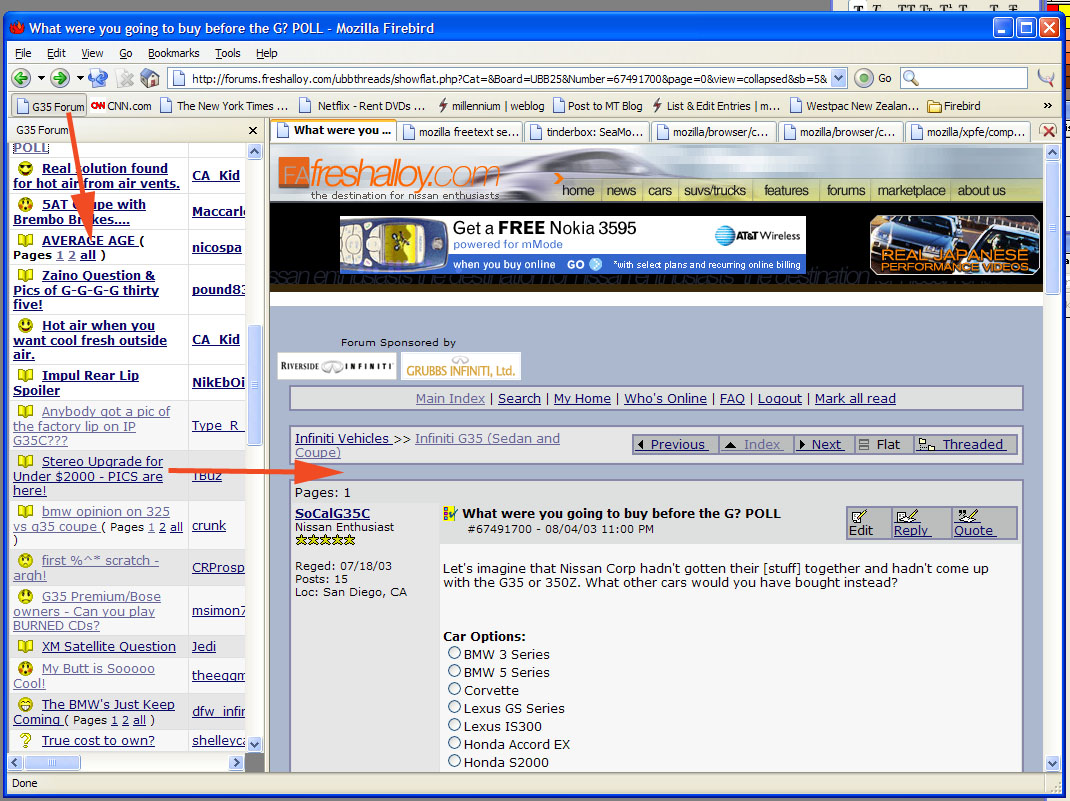Viewport: 1070px width, 801px height.
Task: Click sidebar horizontal scroll right arrow
Action: pyautogui.click(x=236, y=762)
